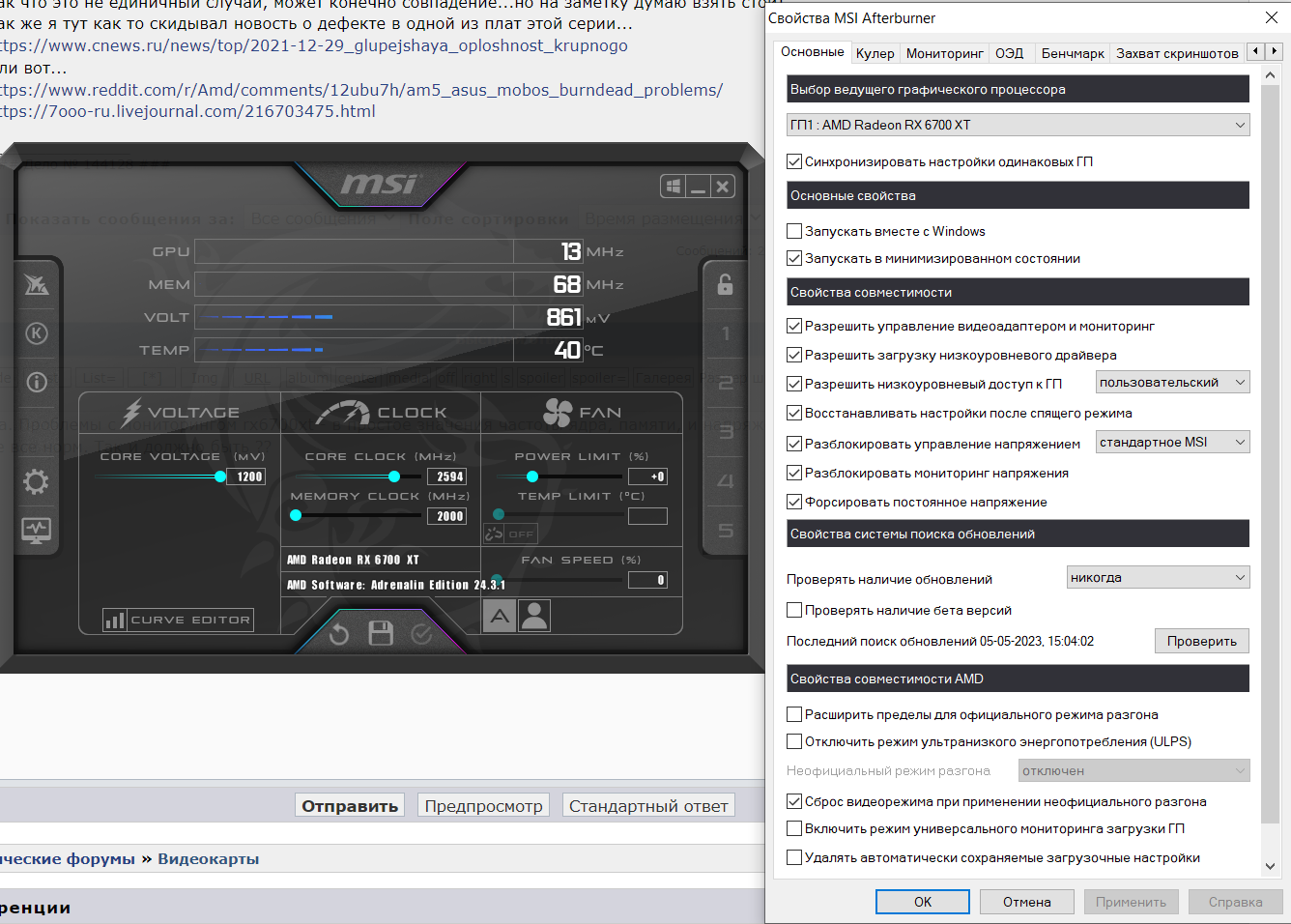Open the 'никогда' update check dropdown
This screenshot has width=1291, height=924.
coord(1158,577)
